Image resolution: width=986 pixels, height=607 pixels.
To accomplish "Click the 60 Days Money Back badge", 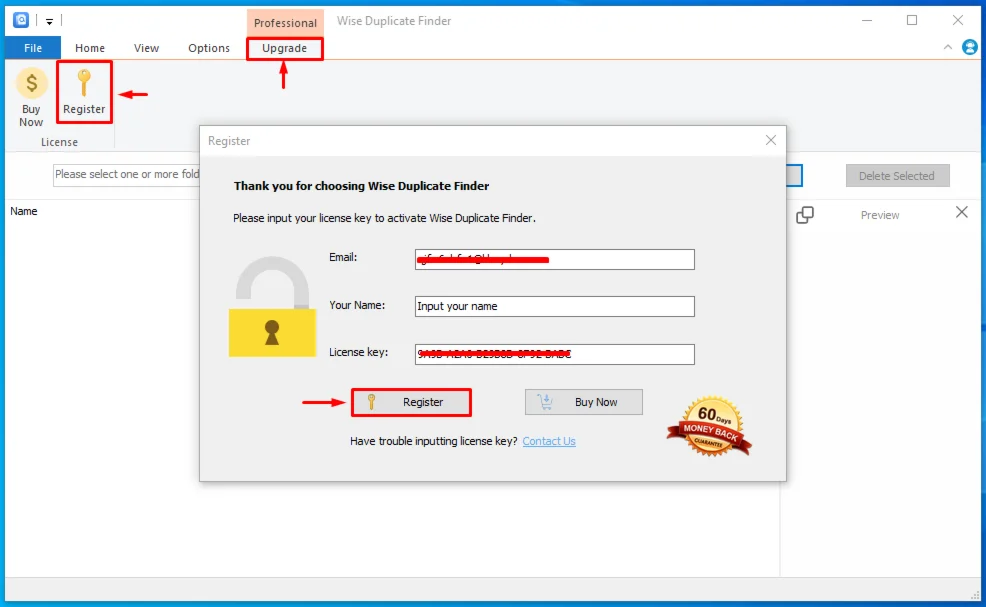I will [x=709, y=426].
